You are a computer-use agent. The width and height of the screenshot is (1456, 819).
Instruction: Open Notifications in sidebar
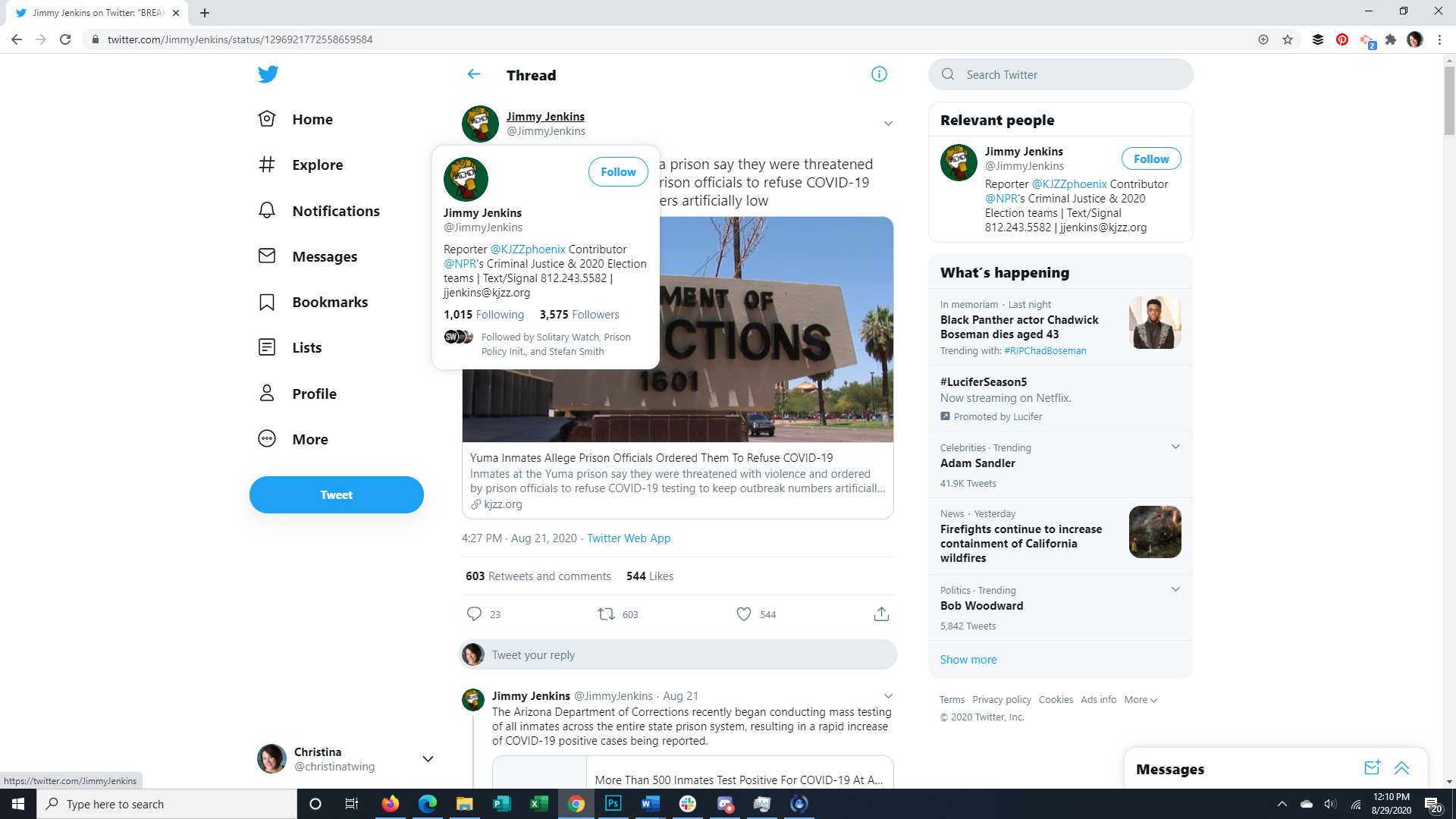click(x=335, y=211)
